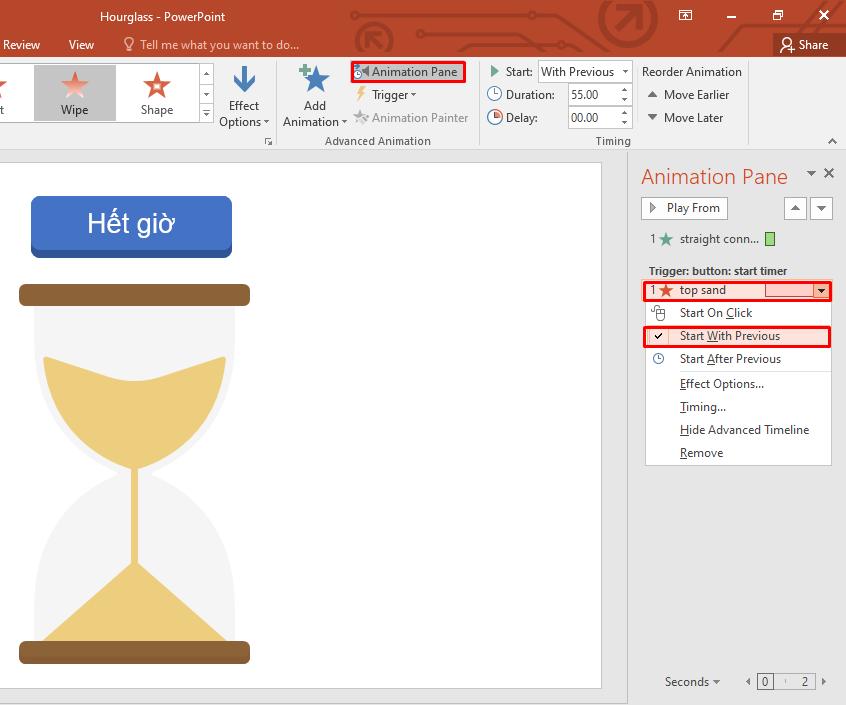Select Start On Click option

tap(716, 313)
